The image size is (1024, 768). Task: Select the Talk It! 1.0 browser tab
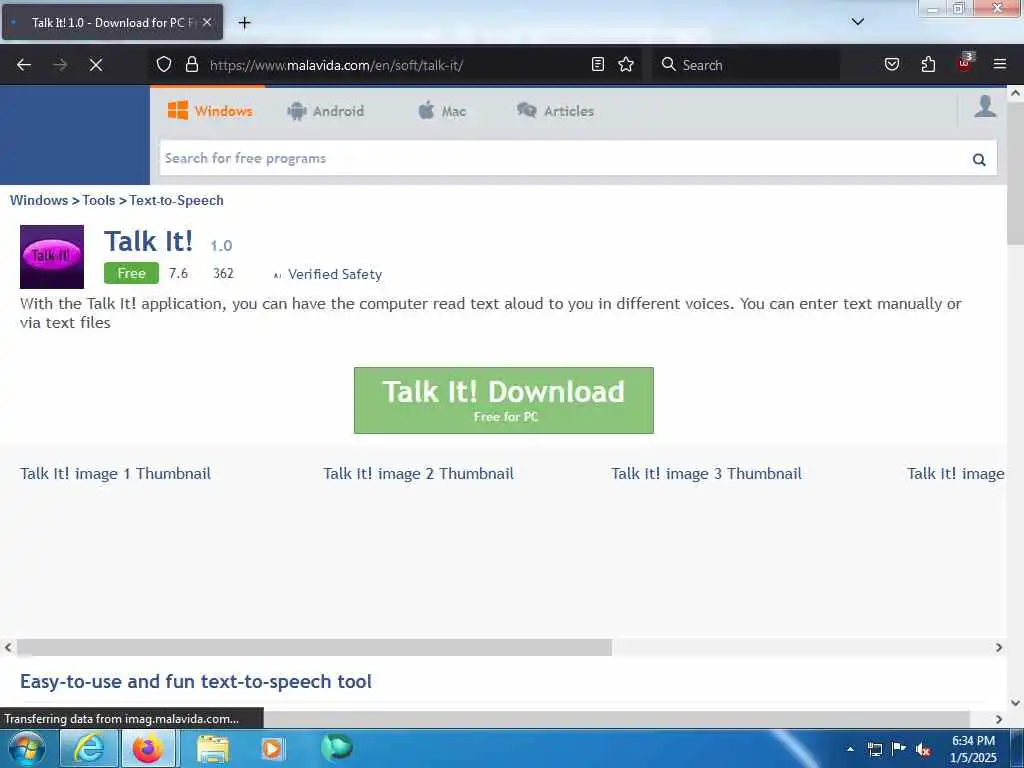(x=112, y=22)
